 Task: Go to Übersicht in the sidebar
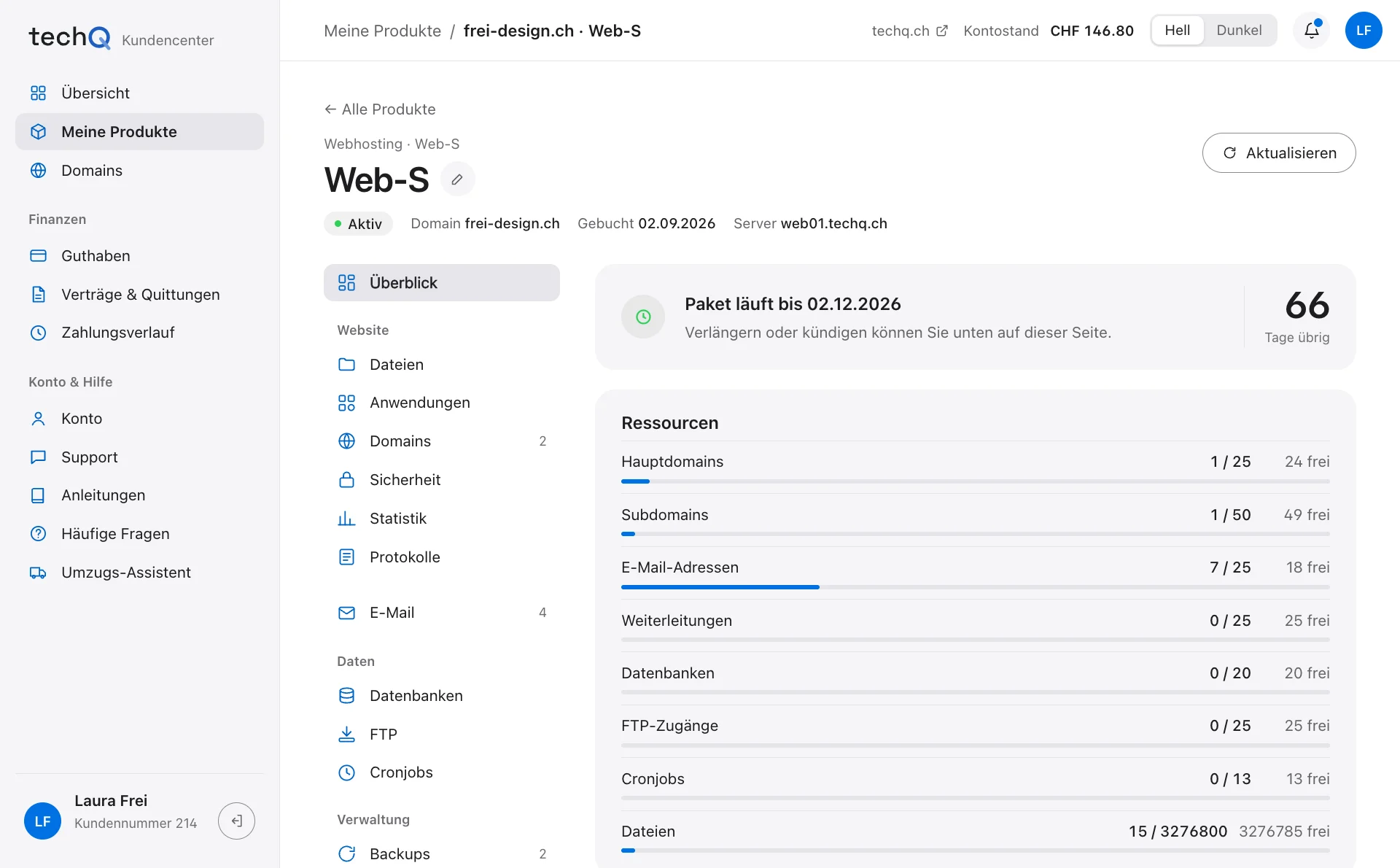pos(139,93)
